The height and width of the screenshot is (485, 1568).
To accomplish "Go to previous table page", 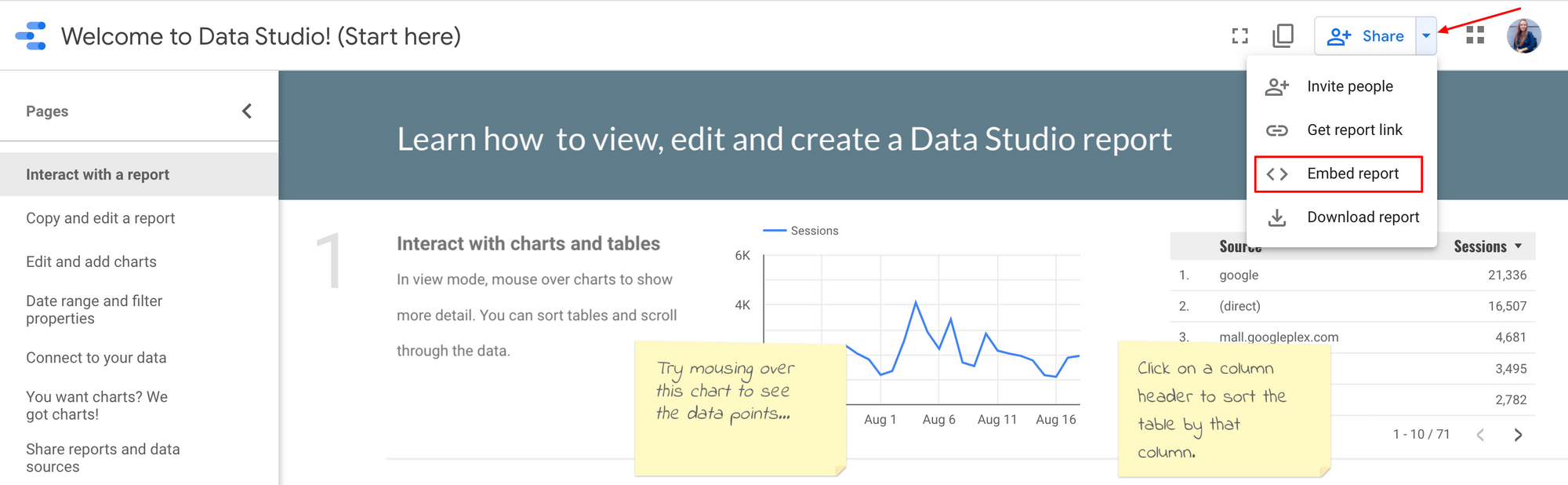I will (x=1480, y=435).
